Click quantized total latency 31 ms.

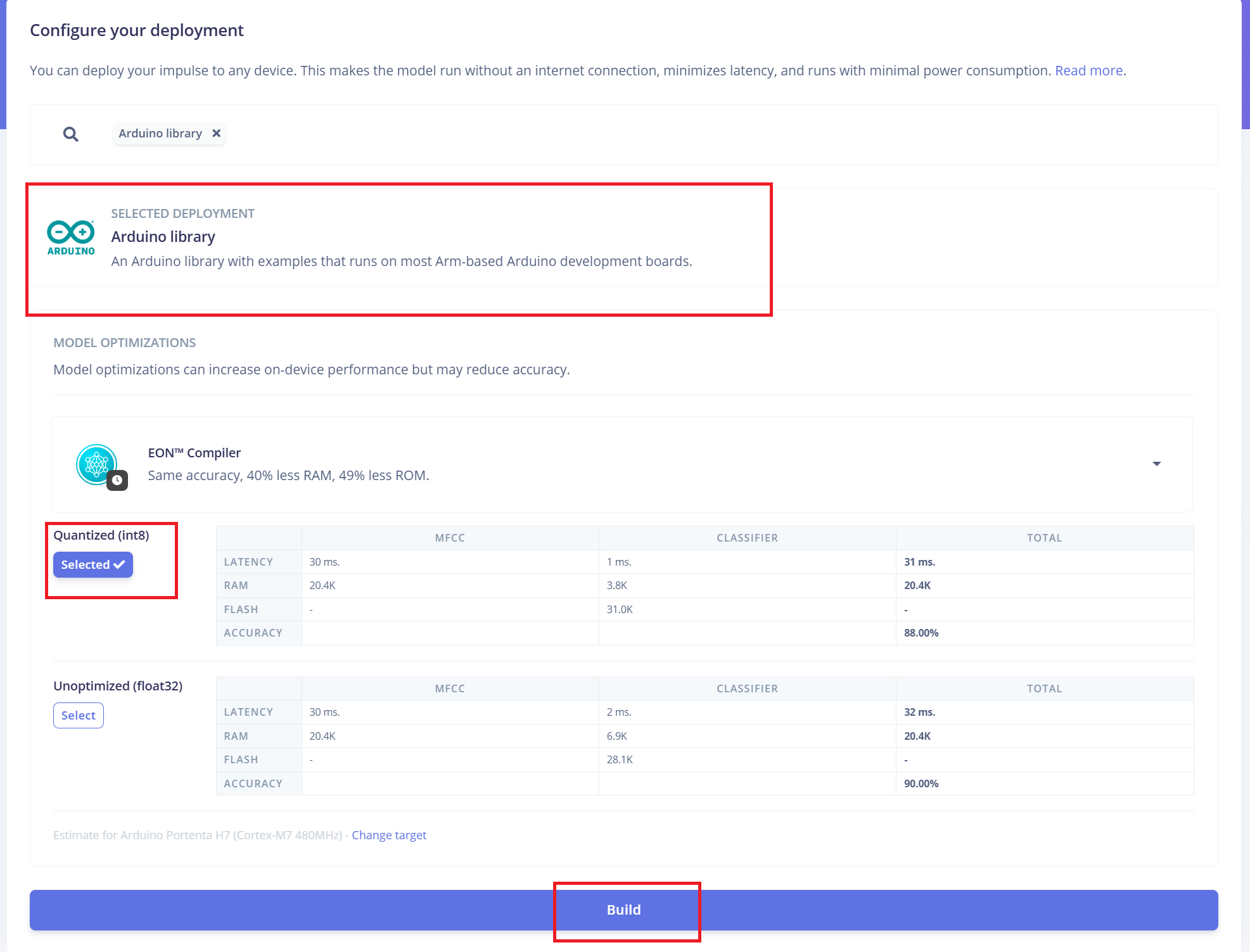[x=919, y=562]
